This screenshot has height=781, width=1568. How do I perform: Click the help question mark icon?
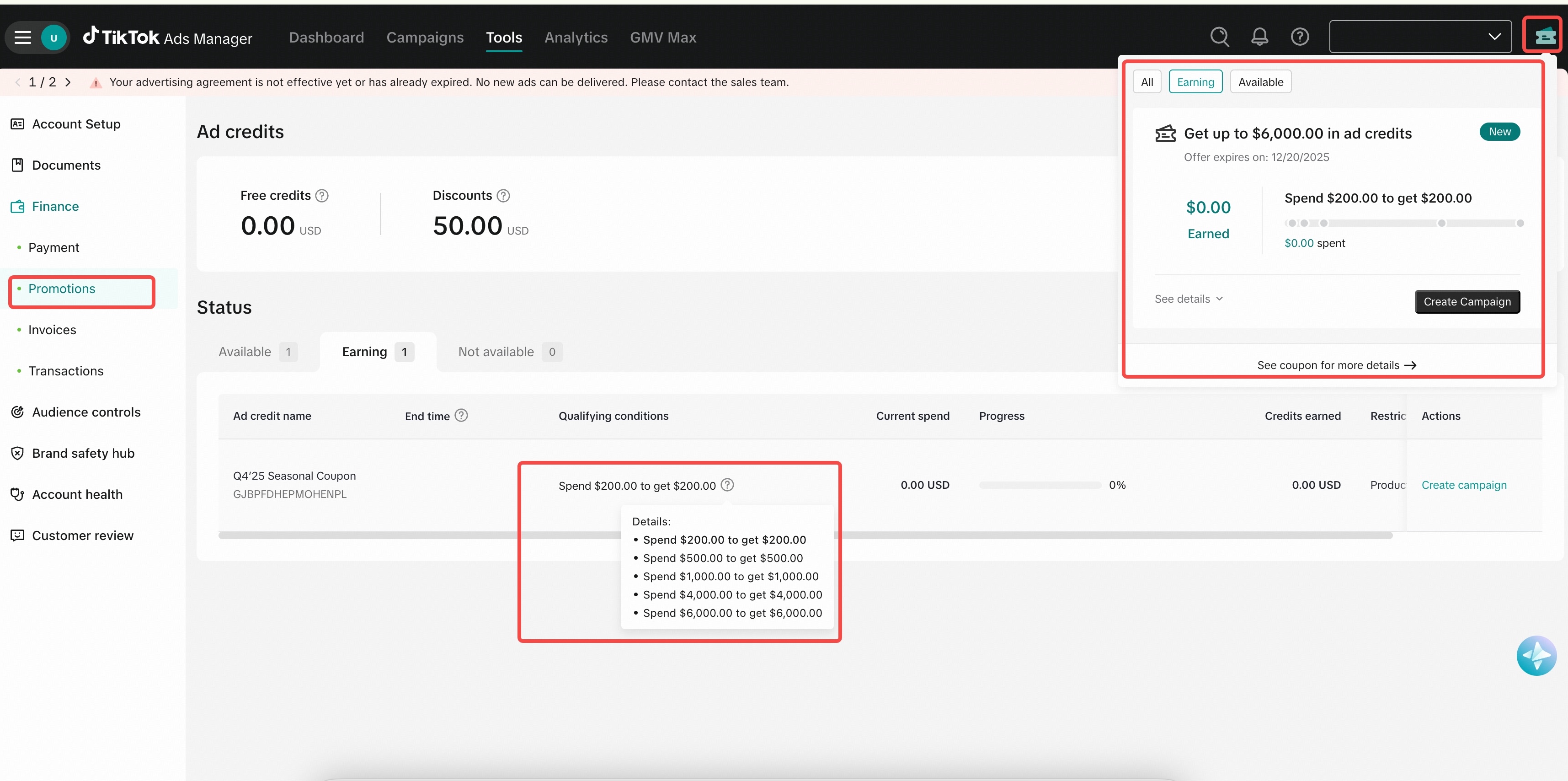(1300, 37)
